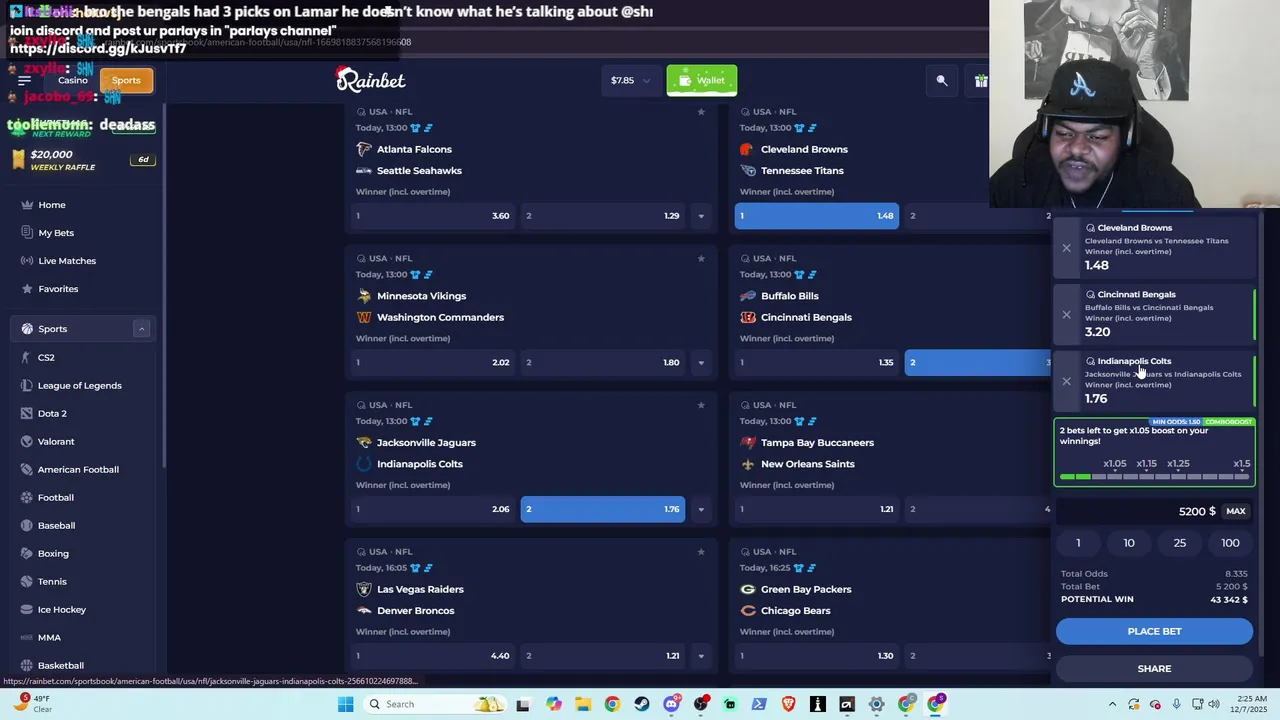
Task: Select Valorant in the sports list
Action: [56, 441]
